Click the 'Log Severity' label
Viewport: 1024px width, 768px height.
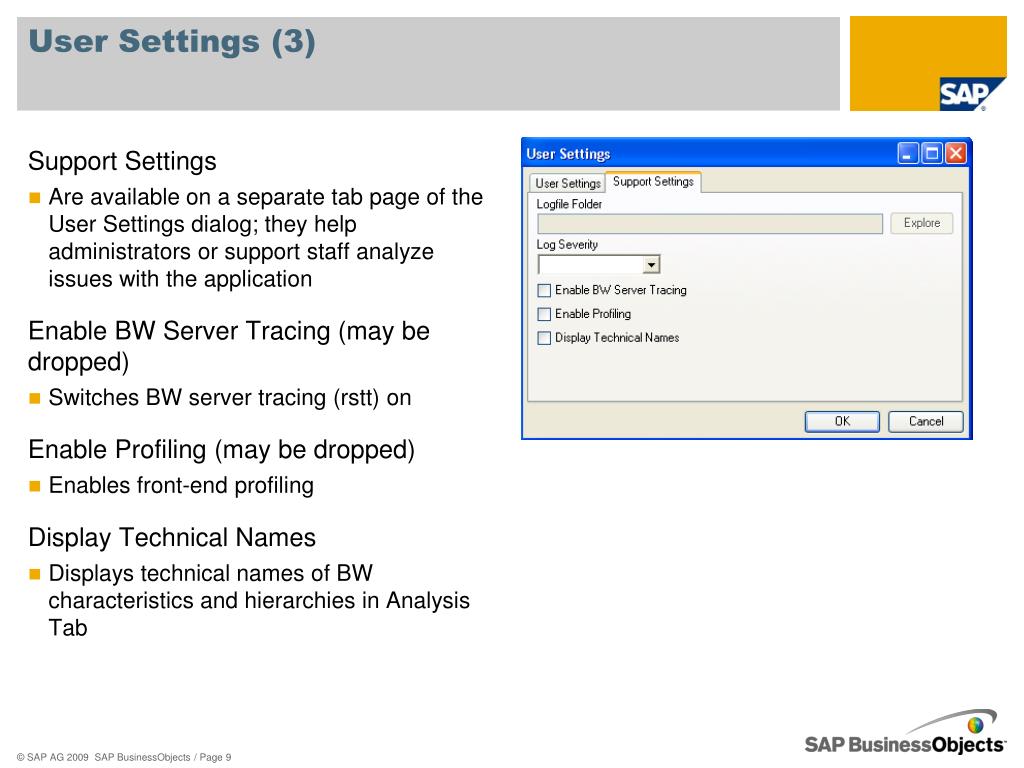[x=567, y=245]
